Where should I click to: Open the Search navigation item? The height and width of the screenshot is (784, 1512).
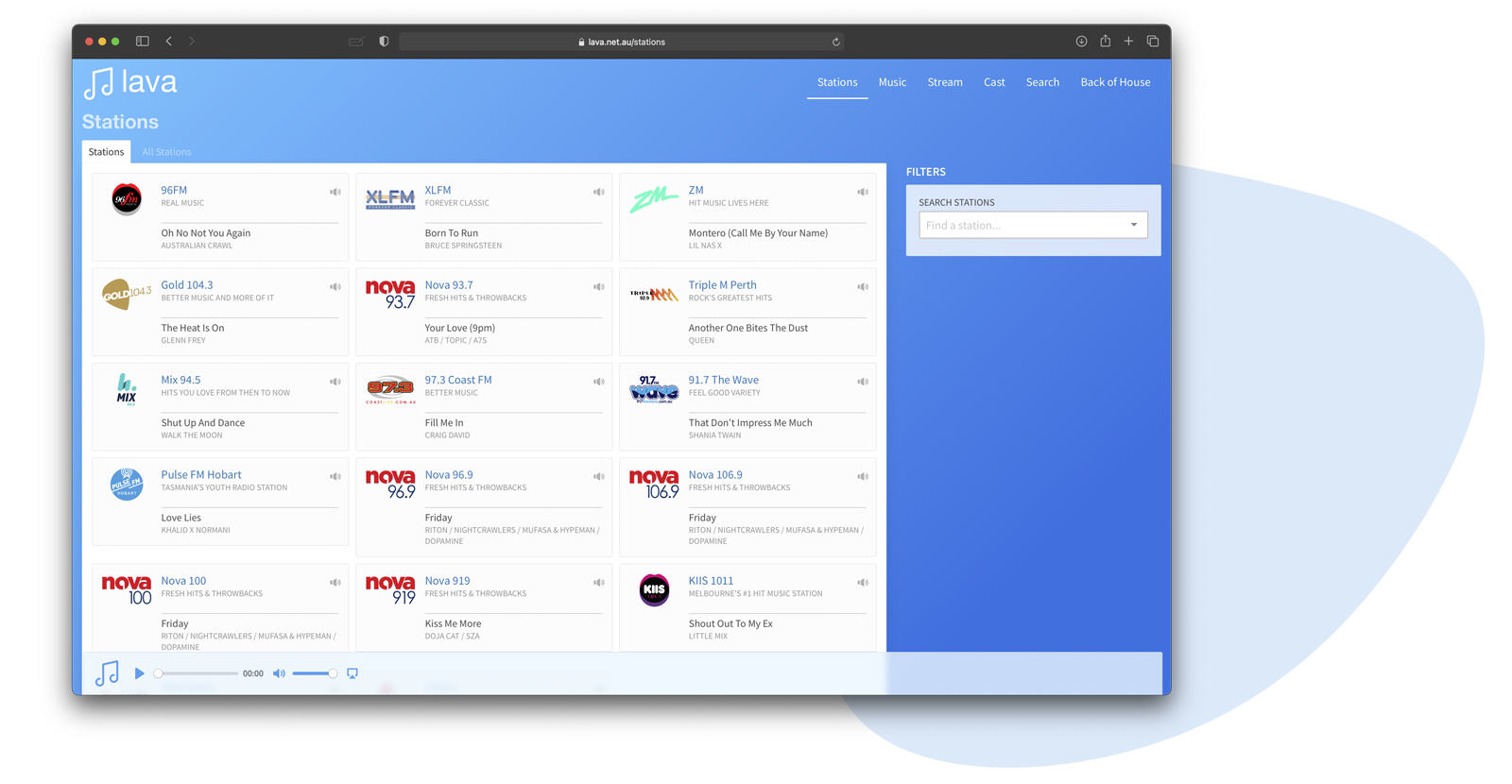pyautogui.click(x=1042, y=82)
